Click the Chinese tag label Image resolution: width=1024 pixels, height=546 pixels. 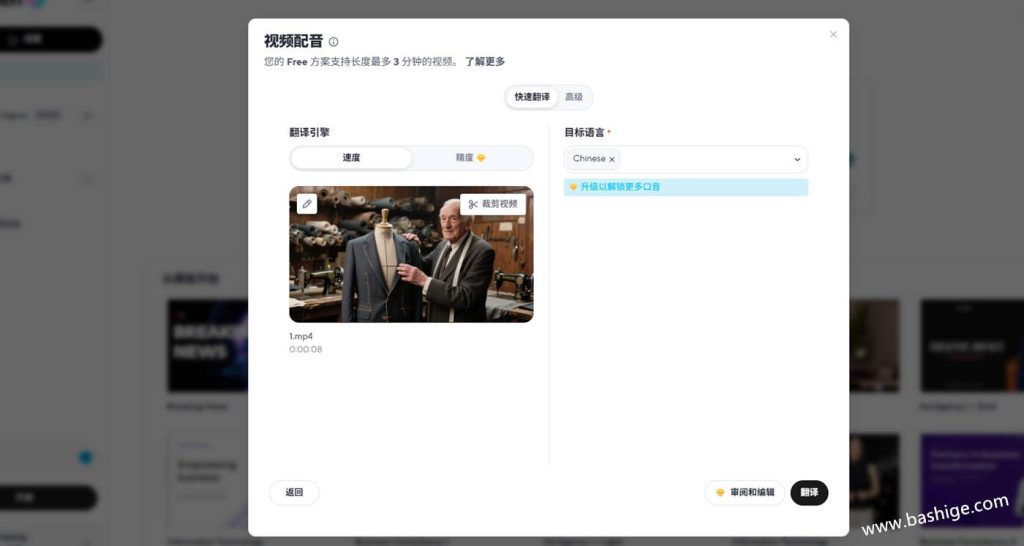click(589, 159)
